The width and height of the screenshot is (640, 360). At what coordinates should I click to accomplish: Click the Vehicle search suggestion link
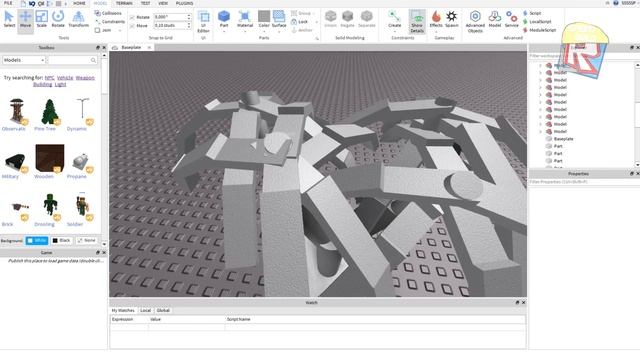pyautogui.click(x=65, y=78)
